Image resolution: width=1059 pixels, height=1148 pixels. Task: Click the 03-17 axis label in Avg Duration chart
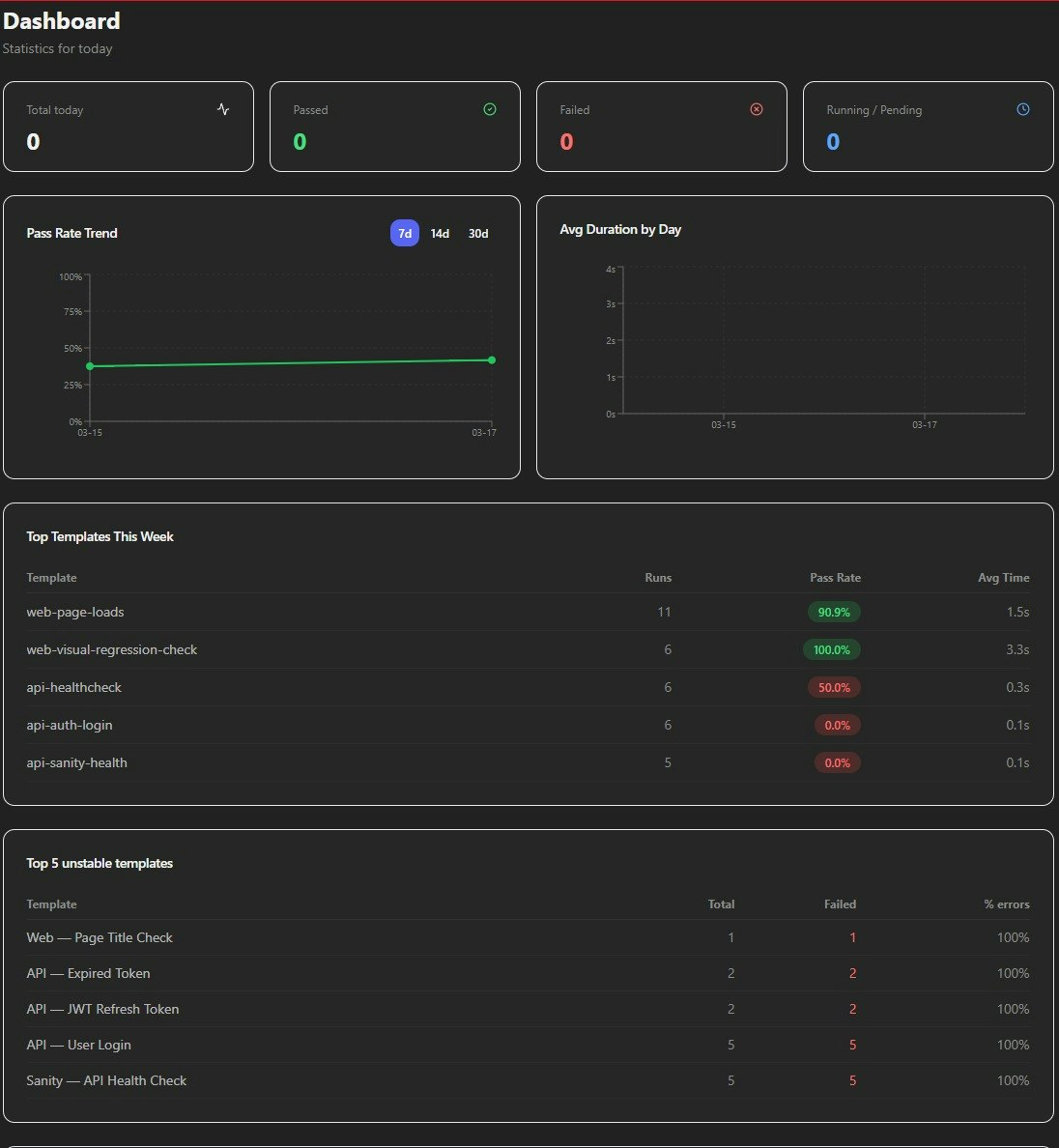point(925,424)
